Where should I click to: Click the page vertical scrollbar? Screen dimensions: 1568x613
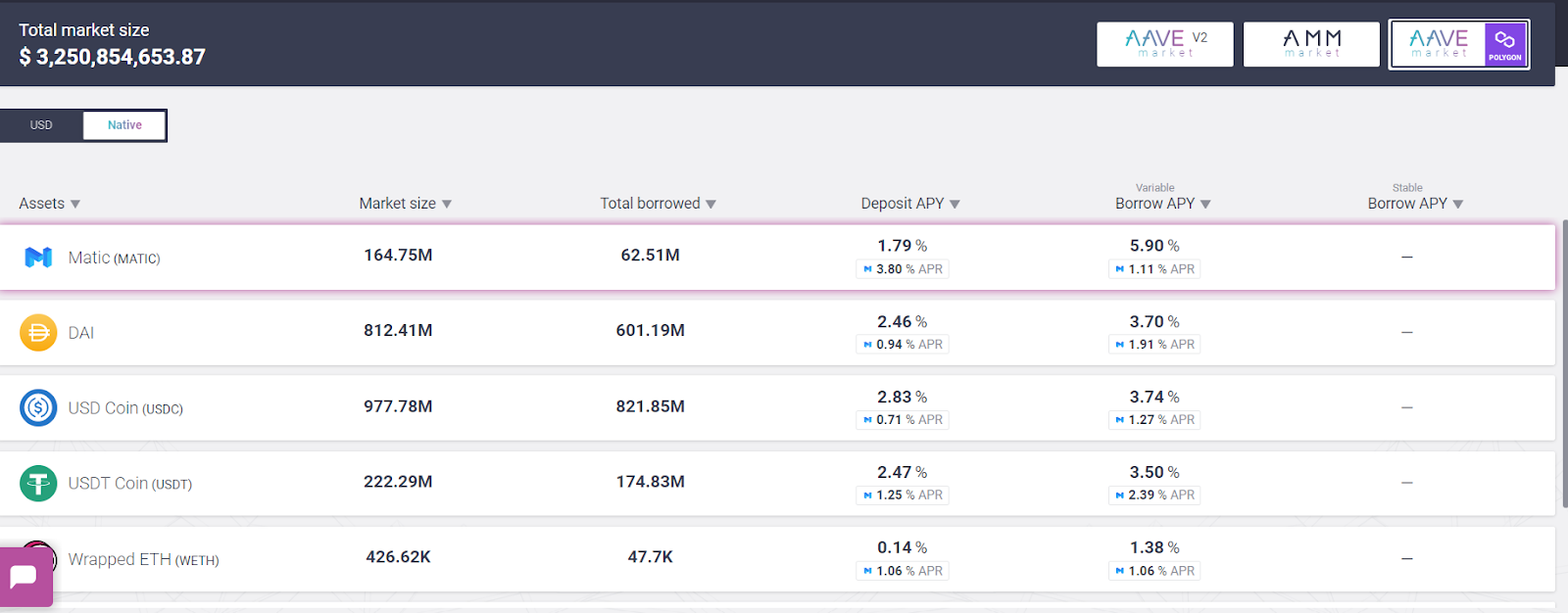1563,362
